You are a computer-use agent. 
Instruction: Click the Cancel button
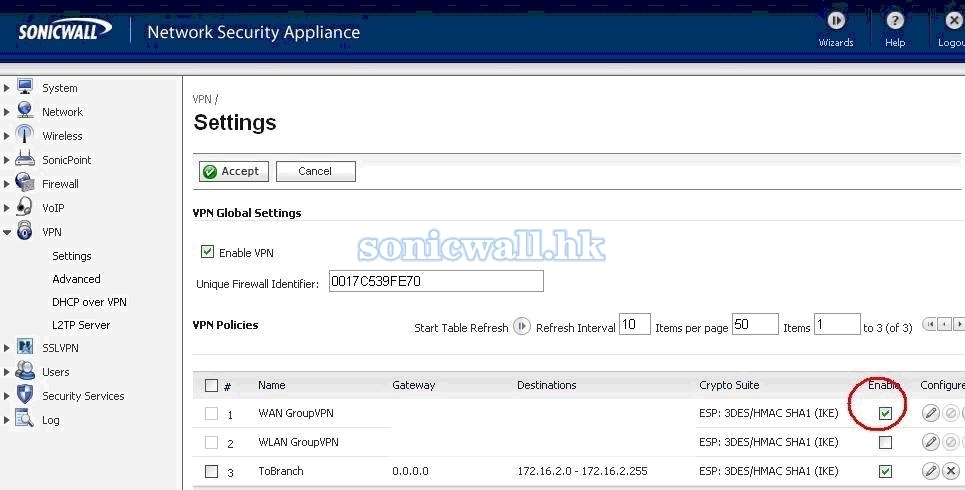[316, 171]
